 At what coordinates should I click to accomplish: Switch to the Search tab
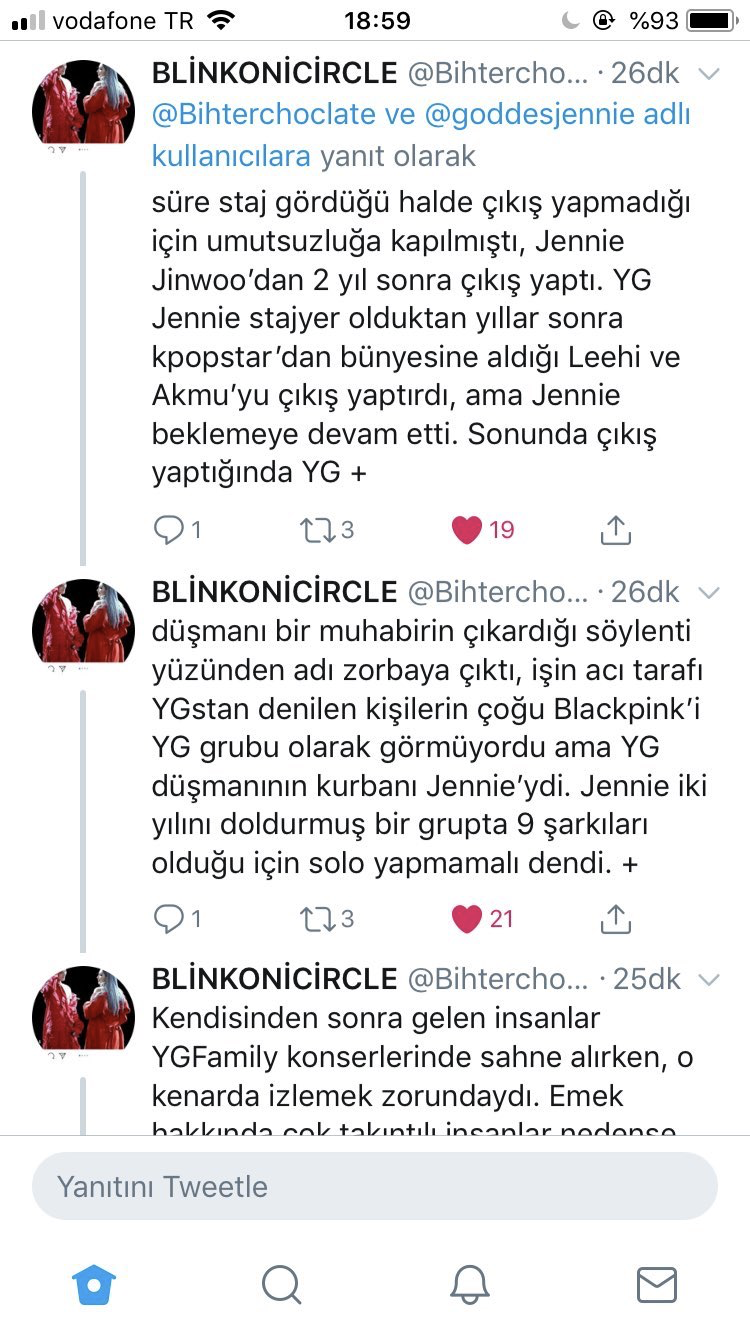point(281,1284)
